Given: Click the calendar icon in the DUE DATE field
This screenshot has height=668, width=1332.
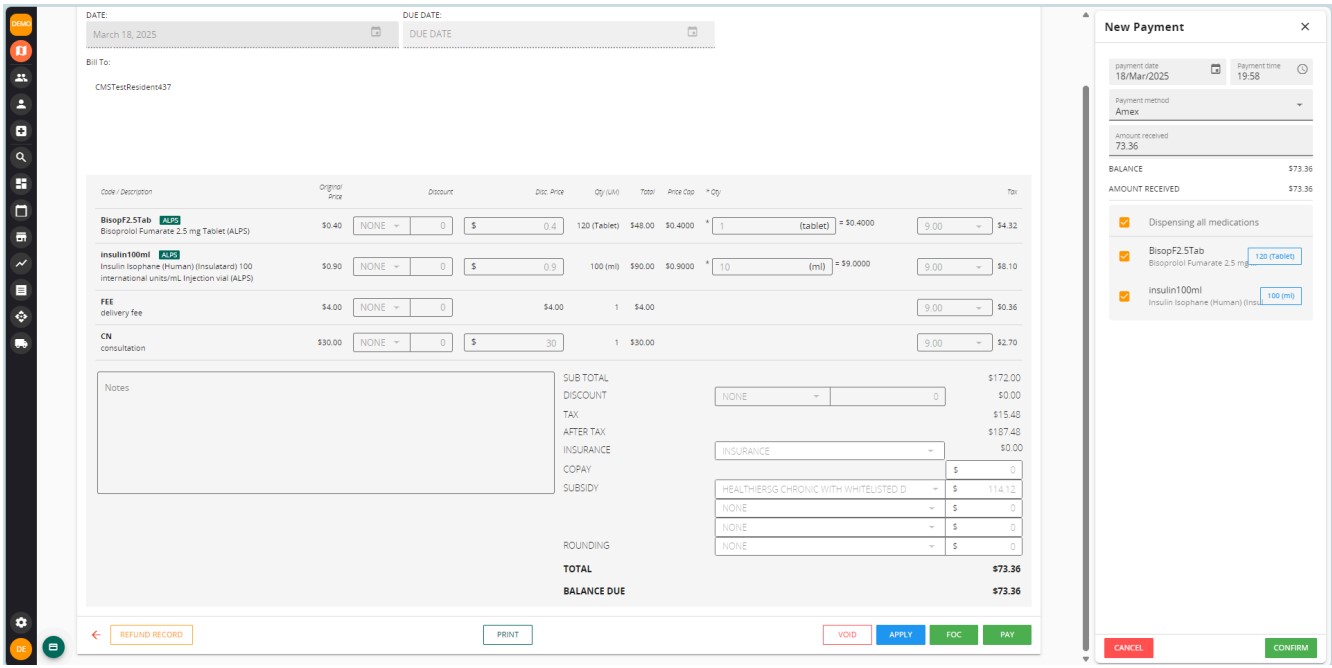Looking at the screenshot, I should click(x=692, y=32).
